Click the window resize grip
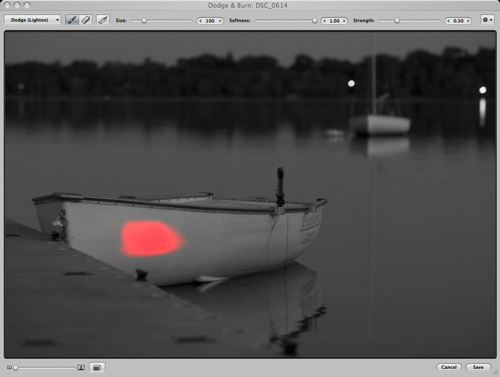 [x=495, y=372]
